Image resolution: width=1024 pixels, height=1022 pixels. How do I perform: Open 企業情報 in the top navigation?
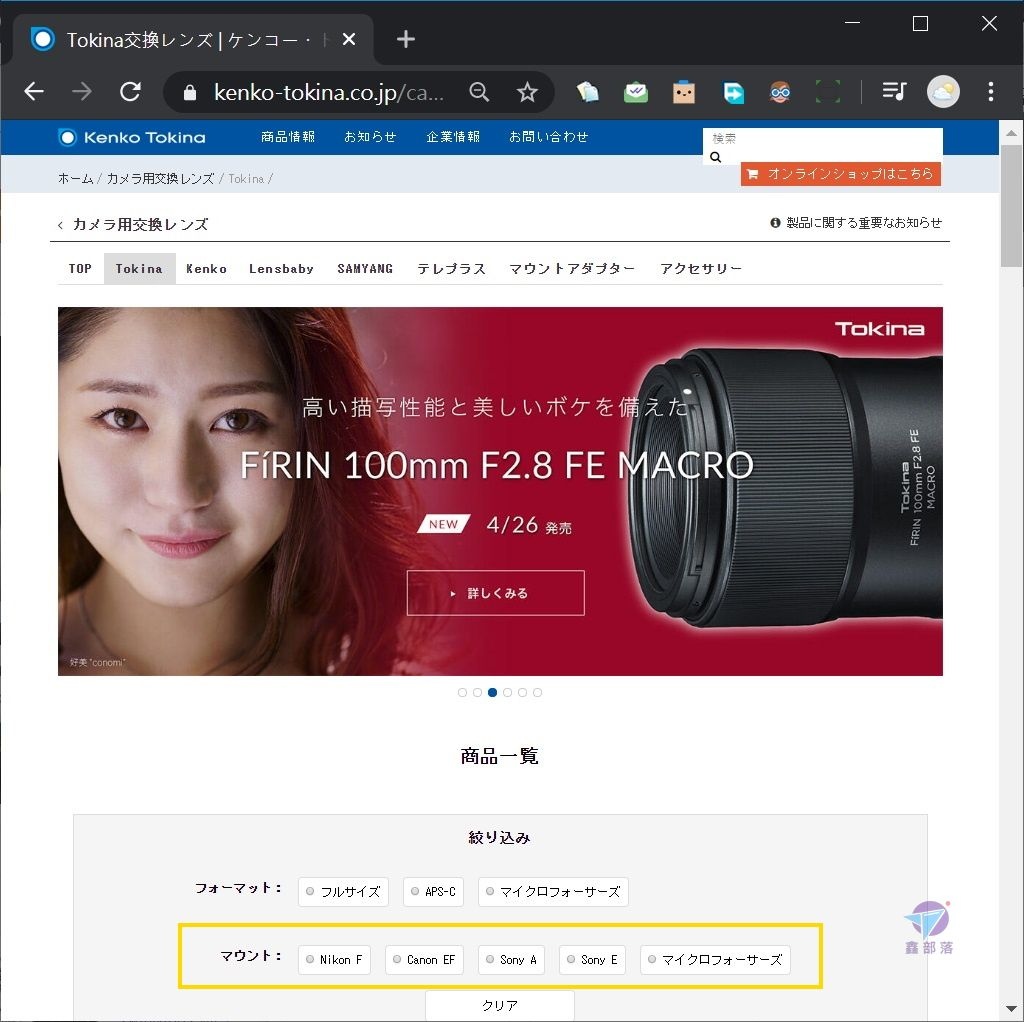[x=453, y=136]
